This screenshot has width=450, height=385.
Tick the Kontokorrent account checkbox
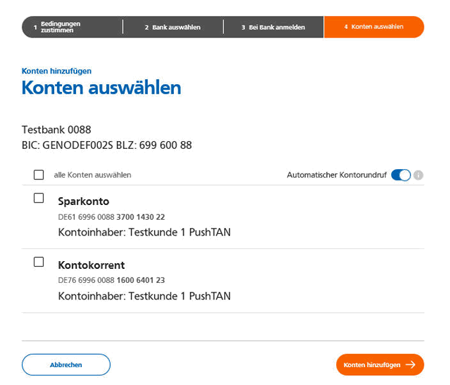coord(39,262)
